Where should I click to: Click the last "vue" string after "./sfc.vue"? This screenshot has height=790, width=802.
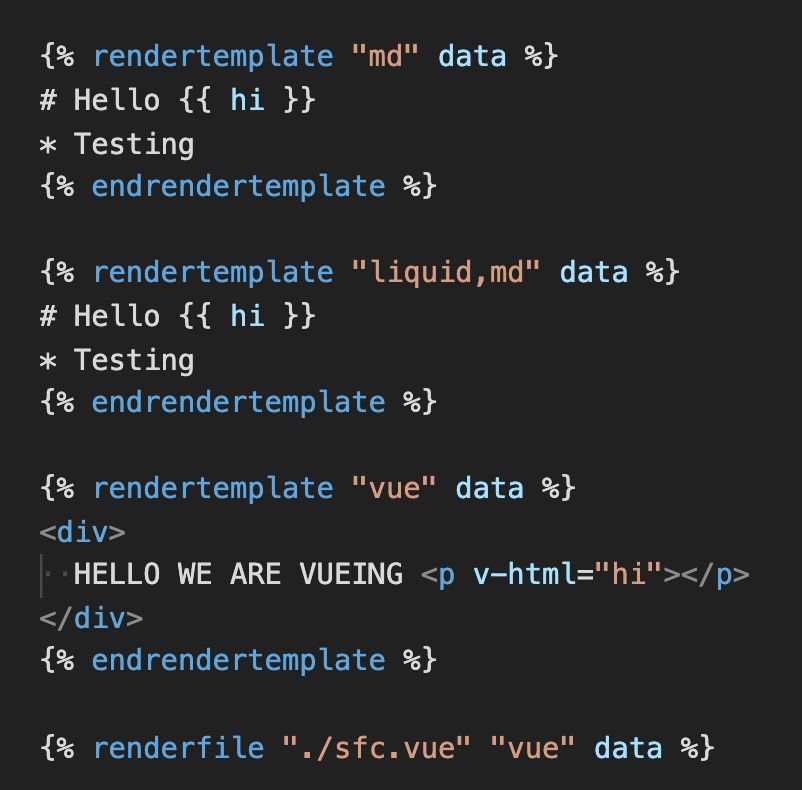pos(525,748)
